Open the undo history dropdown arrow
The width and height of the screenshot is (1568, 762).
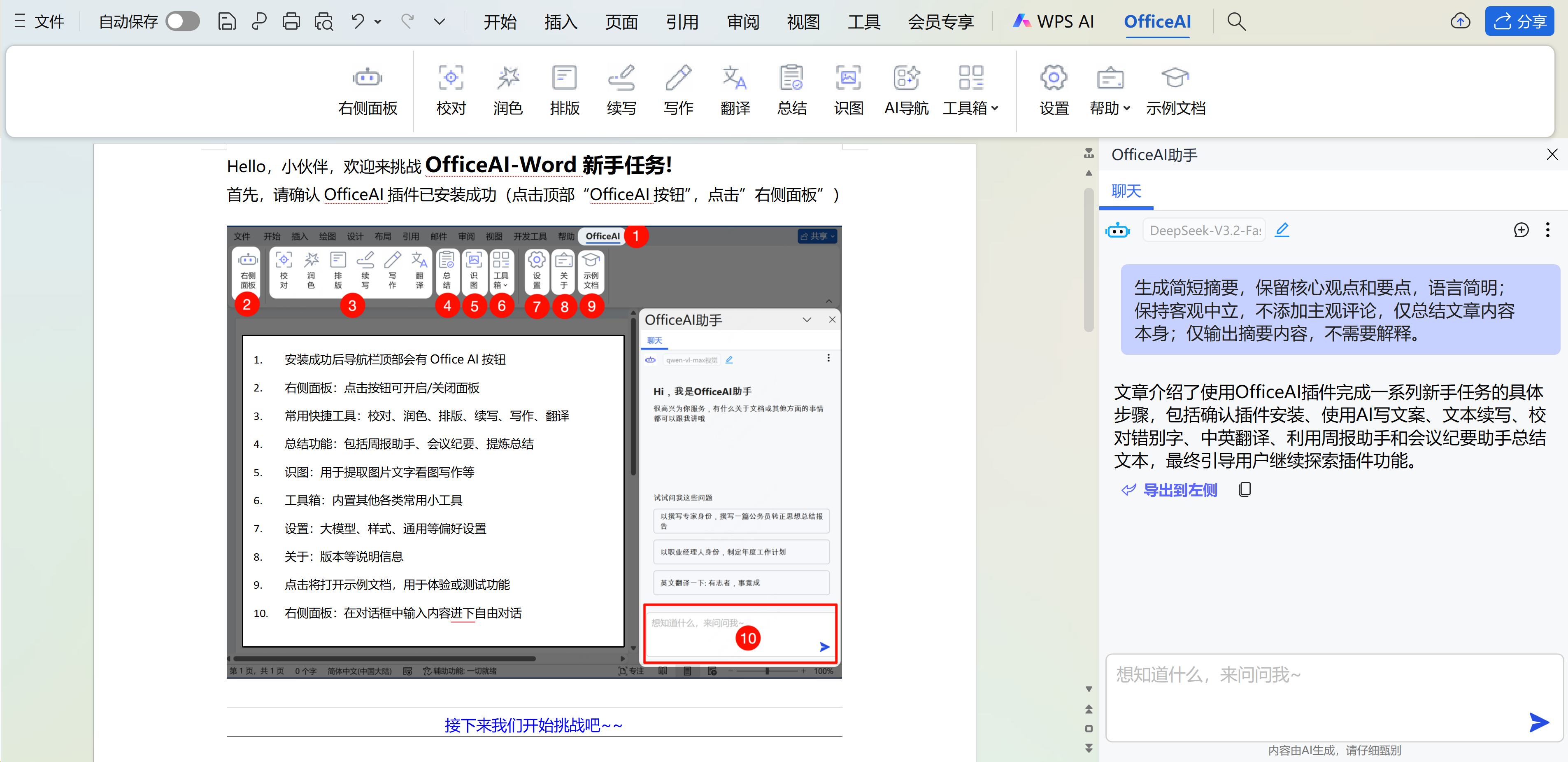(x=378, y=21)
